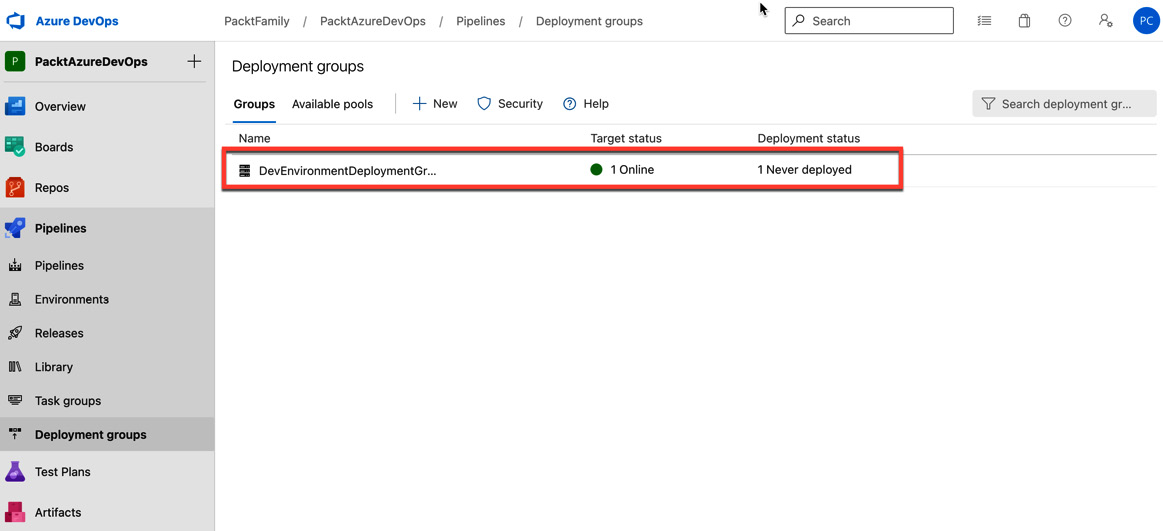
Task: Select Repos in the sidebar menu
Action: [x=52, y=188]
